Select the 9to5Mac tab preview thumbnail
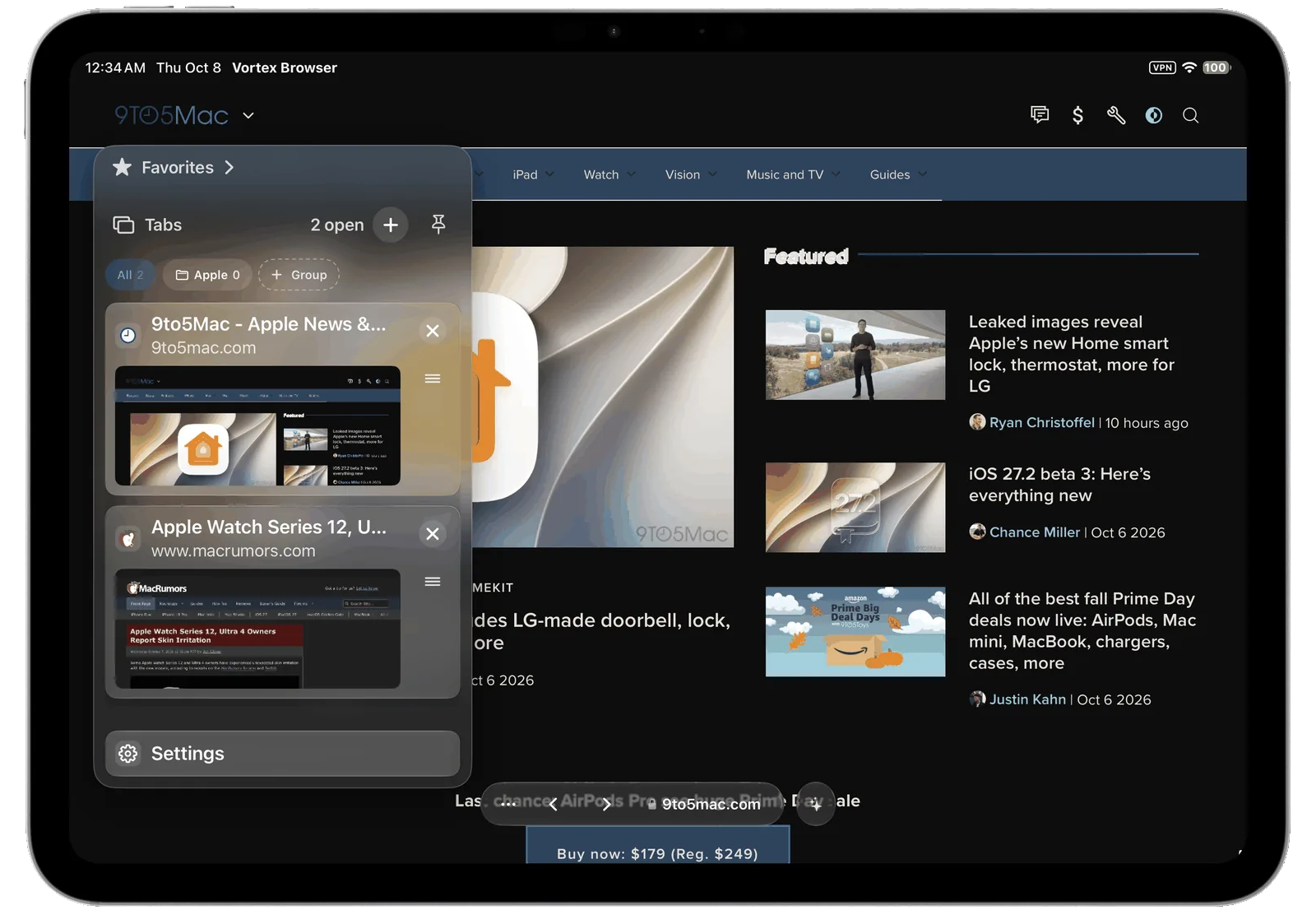This screenshot has height=915, width=1316. [258, 426]
